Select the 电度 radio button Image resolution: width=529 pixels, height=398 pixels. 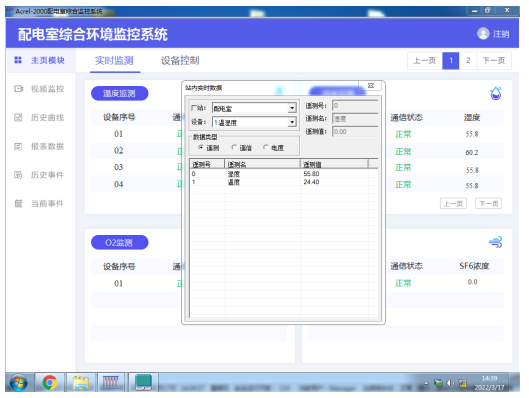click(x=266, y=147)
